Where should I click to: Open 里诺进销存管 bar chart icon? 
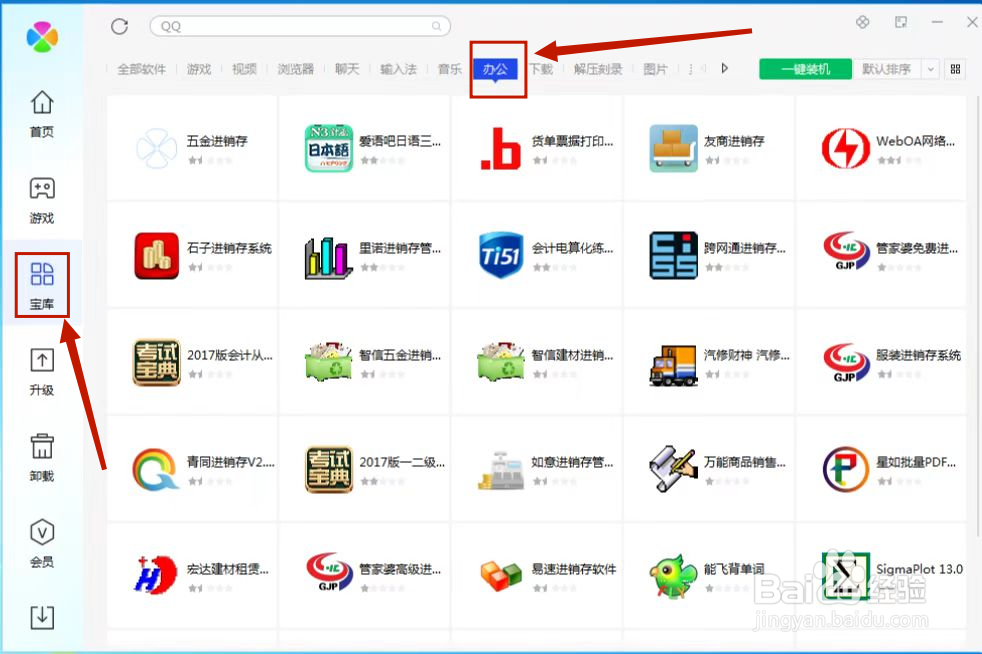click(x=329, y=257)
